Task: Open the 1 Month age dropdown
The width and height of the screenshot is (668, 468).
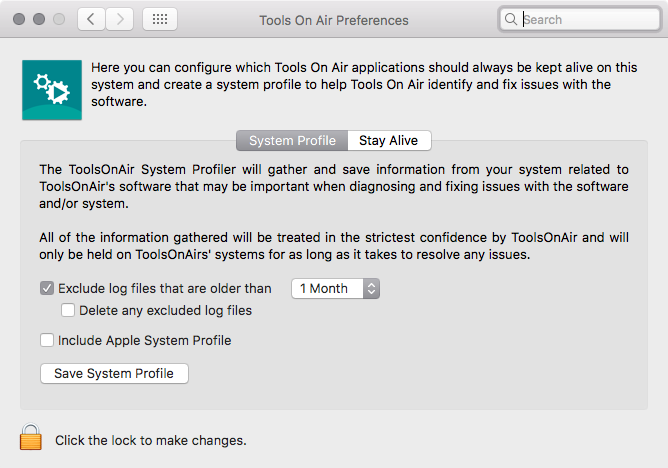Action: pos(335,288)
